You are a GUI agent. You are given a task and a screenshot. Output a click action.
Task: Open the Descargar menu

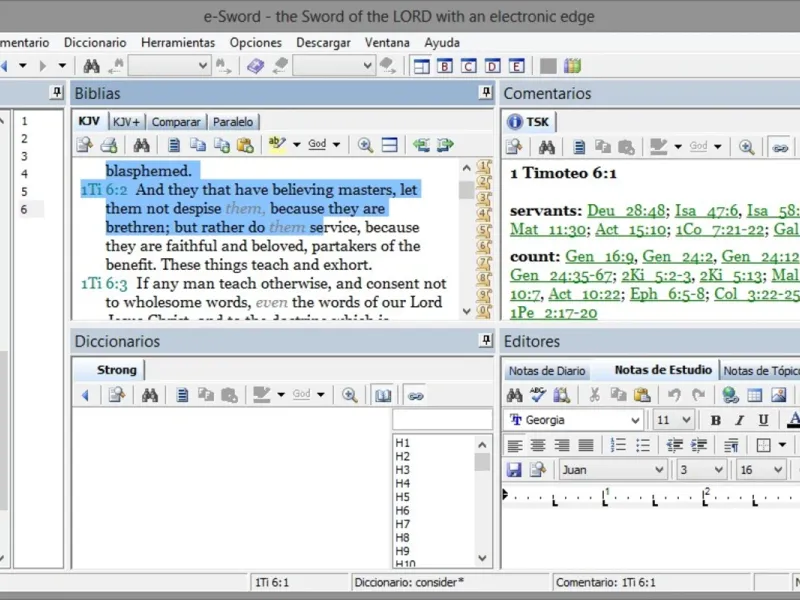point(323,42)
